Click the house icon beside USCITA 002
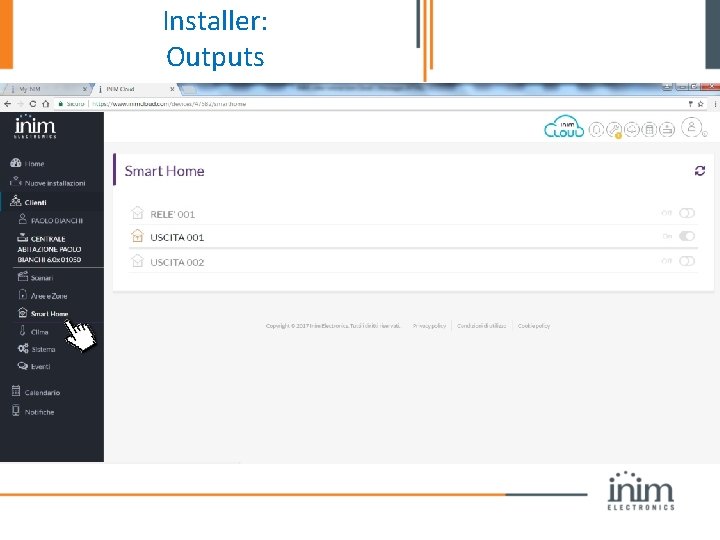720x540 pixels. tap(137, 261)
